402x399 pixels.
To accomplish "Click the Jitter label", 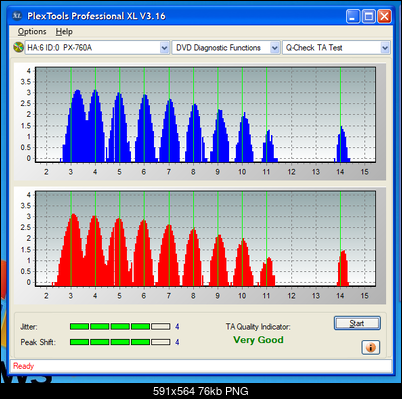I will (x=29, y=327).
